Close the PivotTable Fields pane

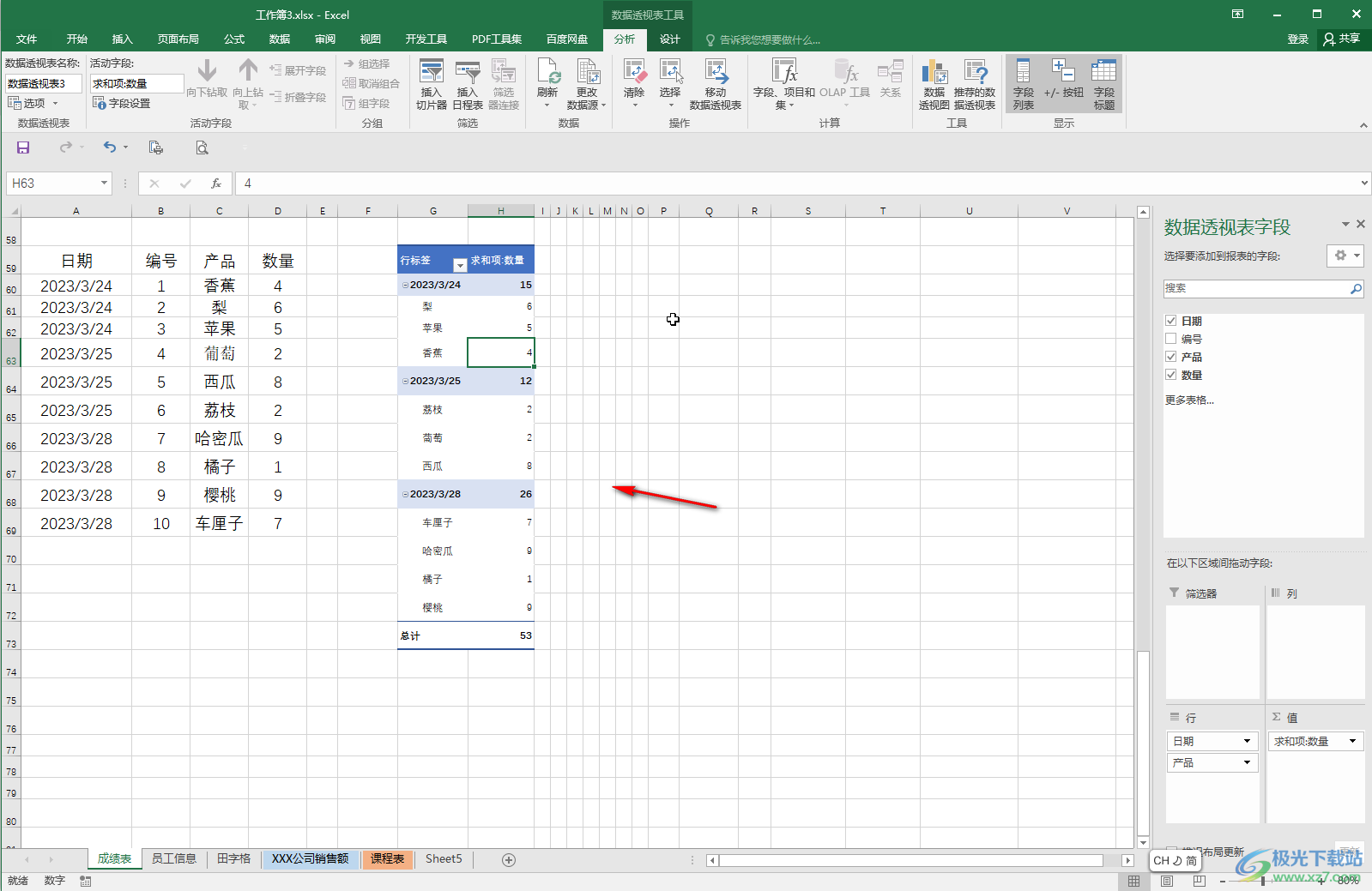tap(1360, 224)
